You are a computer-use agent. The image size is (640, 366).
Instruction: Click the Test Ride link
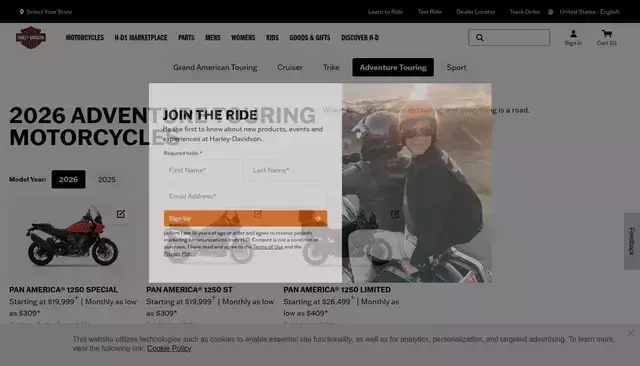point(429,12)
